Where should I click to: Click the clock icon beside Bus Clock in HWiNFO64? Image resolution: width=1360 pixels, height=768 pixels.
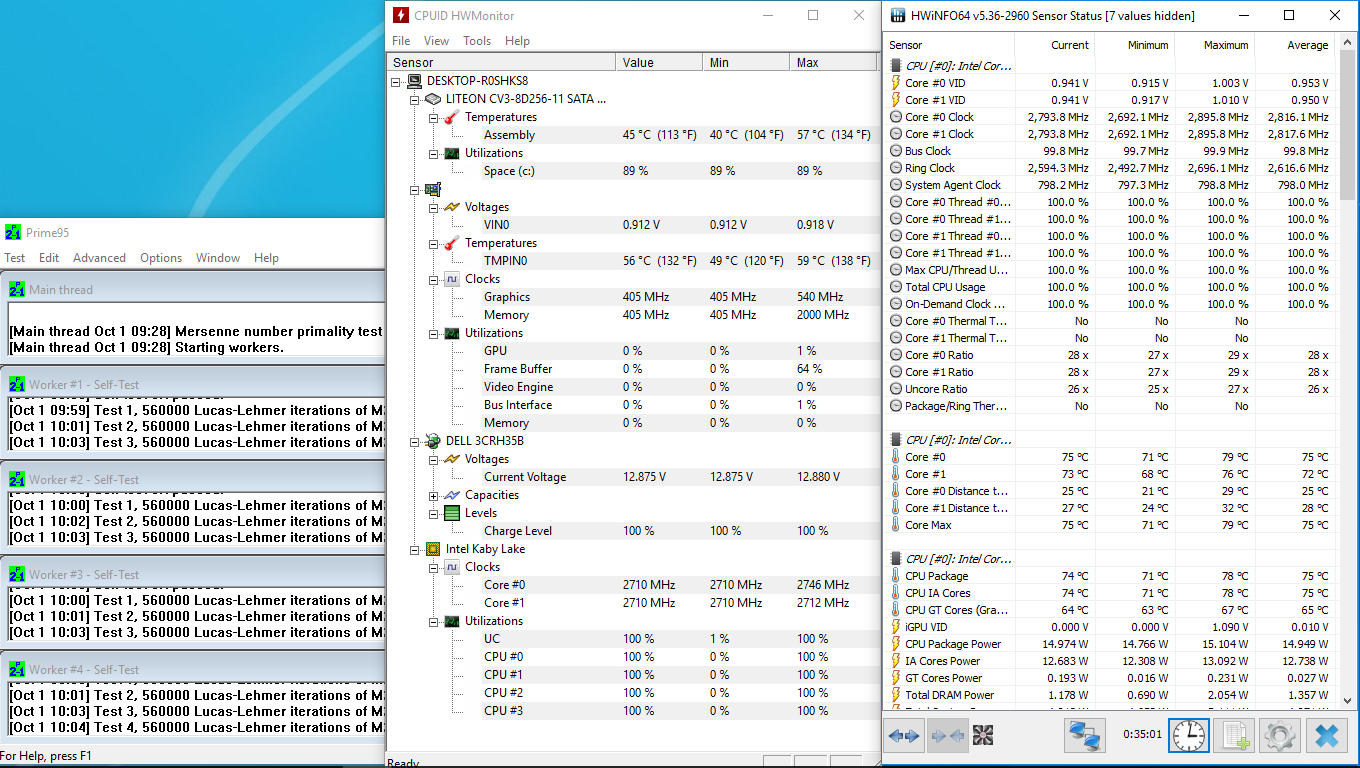896,151
